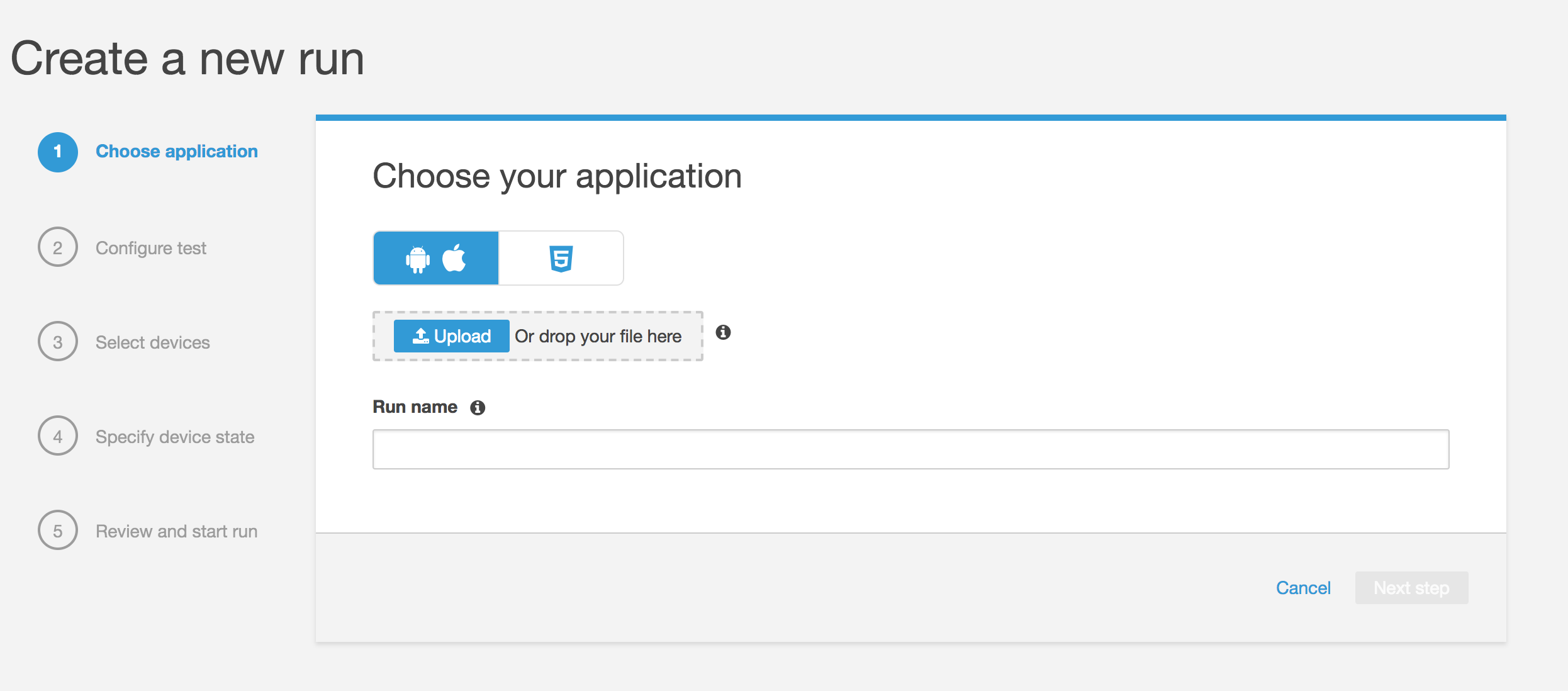Open the Configure test step
Image resolution: width=1568 pixels, height=691 pixels.
coord(150,249)
